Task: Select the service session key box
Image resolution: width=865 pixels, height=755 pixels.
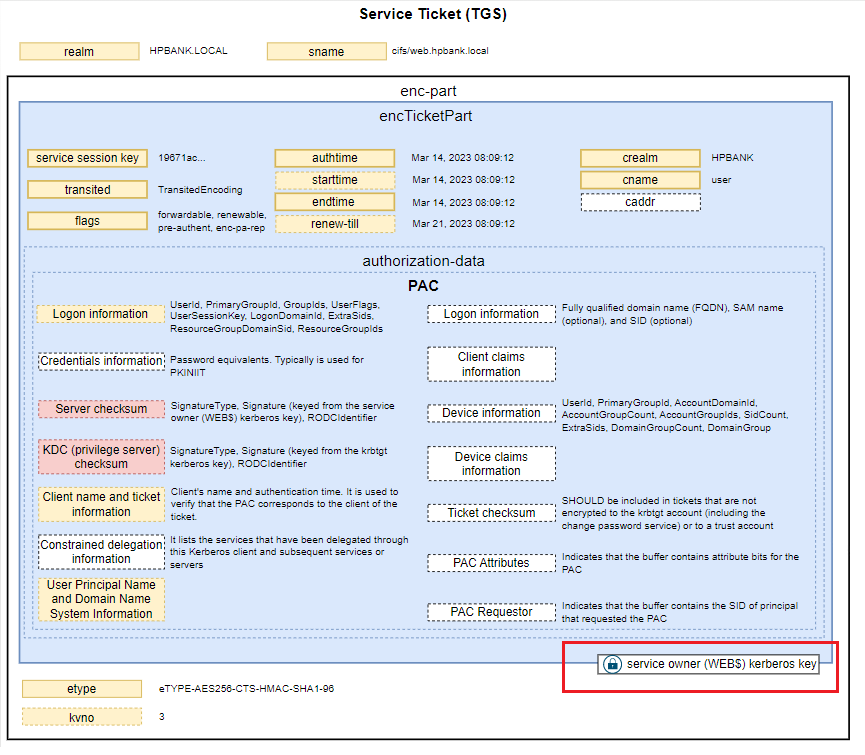Action: click(87, 158)
